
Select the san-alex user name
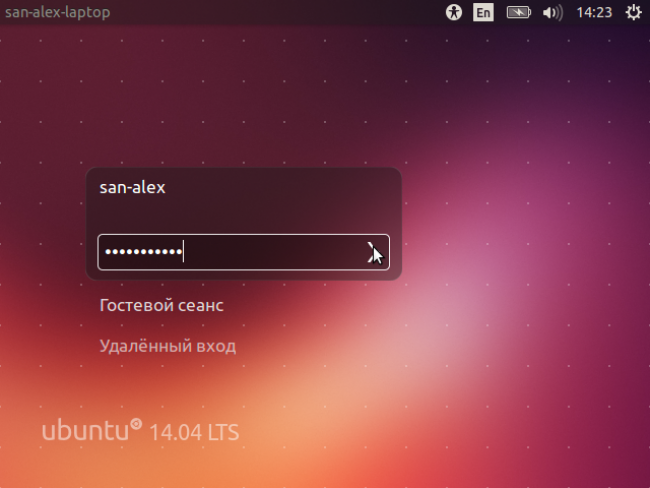pyautogui.click(x=132, y=187)
